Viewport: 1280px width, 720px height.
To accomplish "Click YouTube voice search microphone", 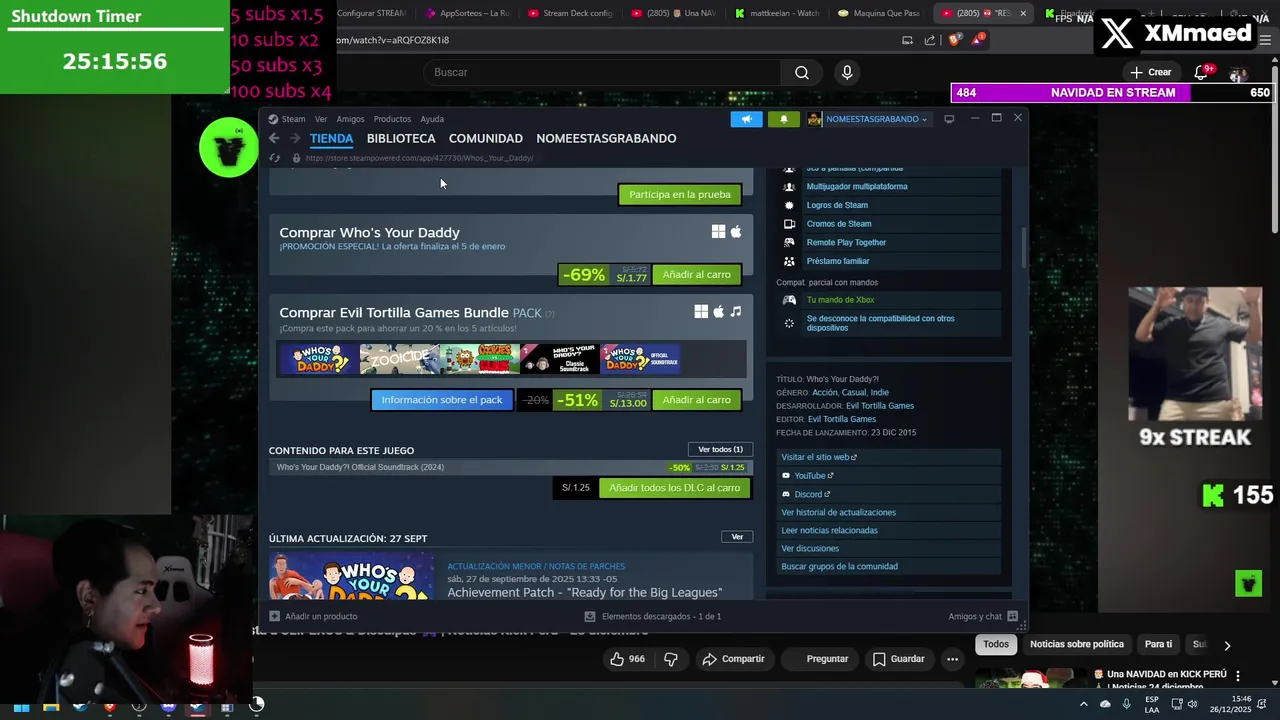I will 847,72.
